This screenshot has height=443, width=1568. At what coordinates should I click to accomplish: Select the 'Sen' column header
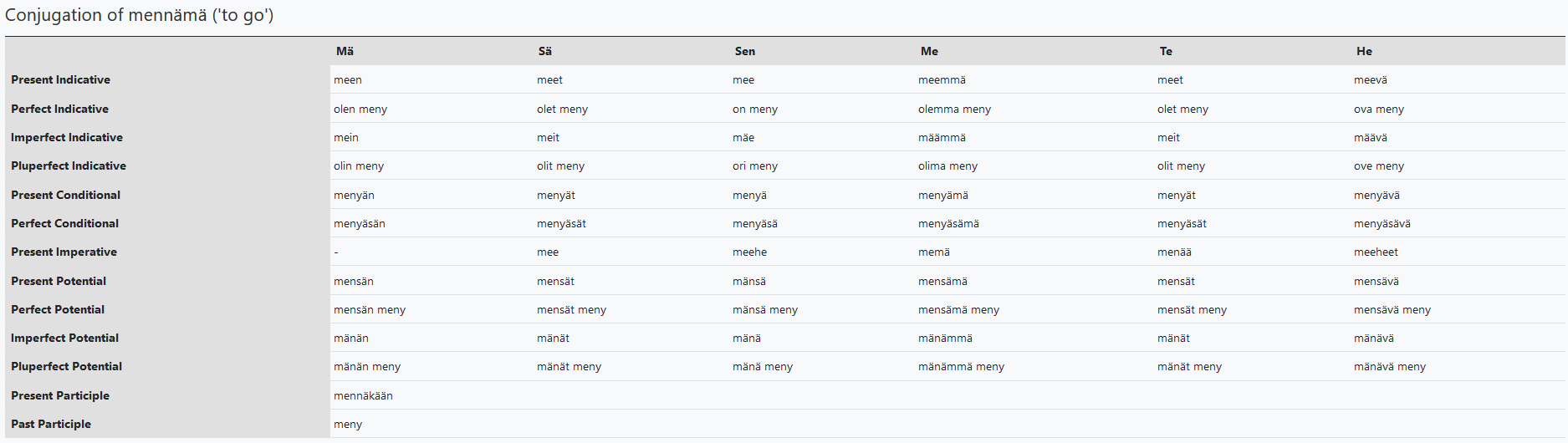pos(744,51)
